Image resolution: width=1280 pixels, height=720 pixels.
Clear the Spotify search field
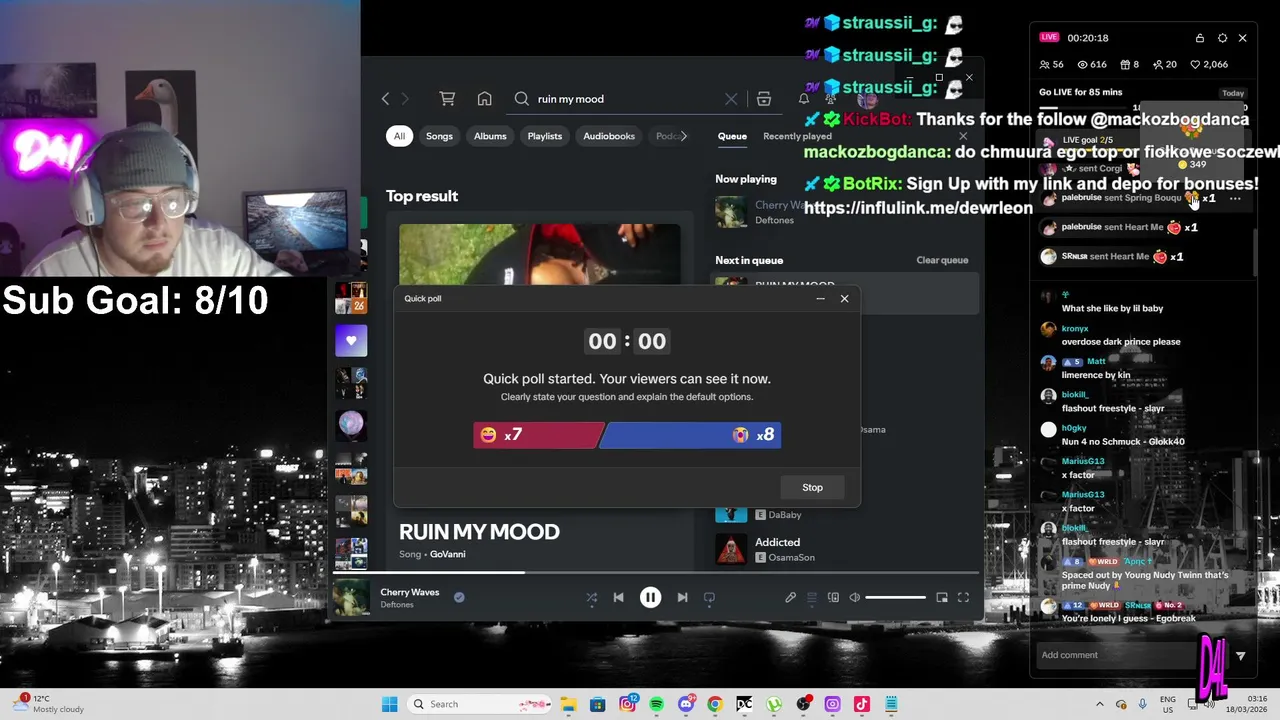click(x=731, y=99)
